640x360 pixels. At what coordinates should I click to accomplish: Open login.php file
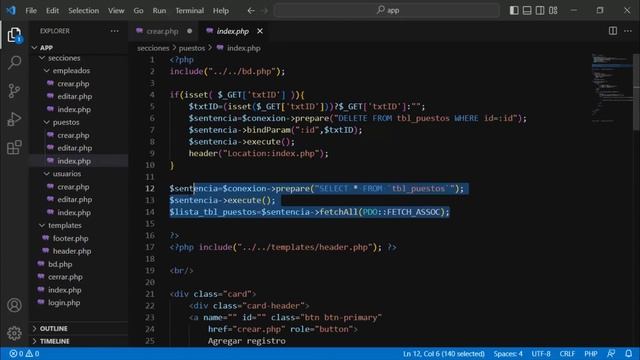point(64,303)
